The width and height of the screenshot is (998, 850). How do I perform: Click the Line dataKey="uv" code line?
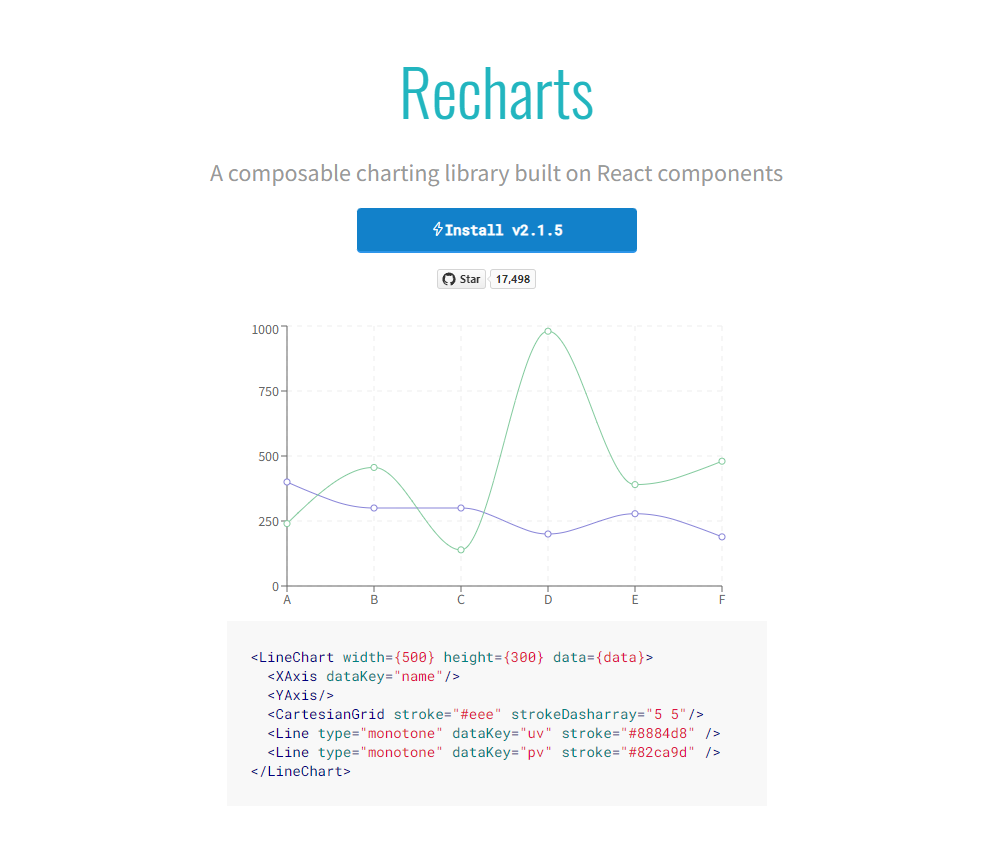pyautogui.click(x=494, y=733)
